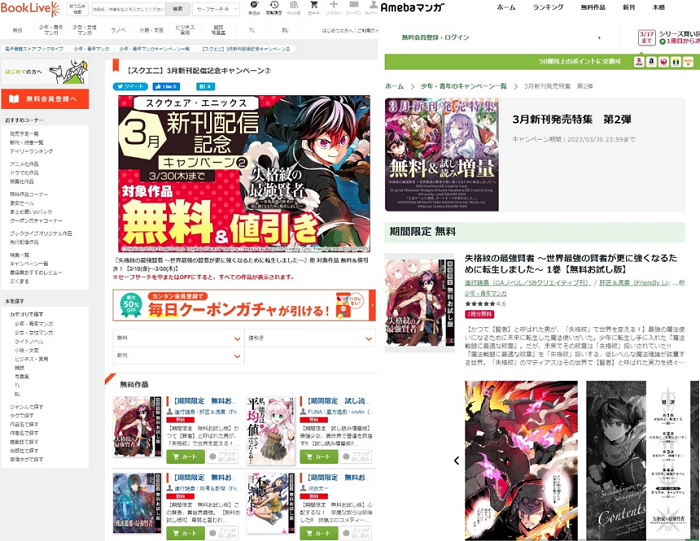The image size is (700, 541).
Task: Click the T-point icon on green bar
Action: [x=676, y=62]
